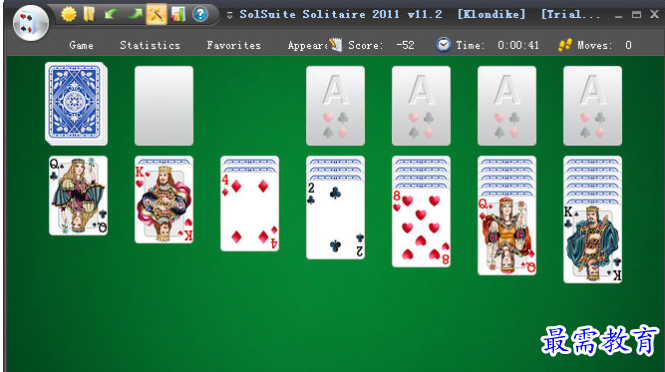The image size is (665, 372).
Task: Open options with the hammer tools icon
Action: tap(156, 14)
